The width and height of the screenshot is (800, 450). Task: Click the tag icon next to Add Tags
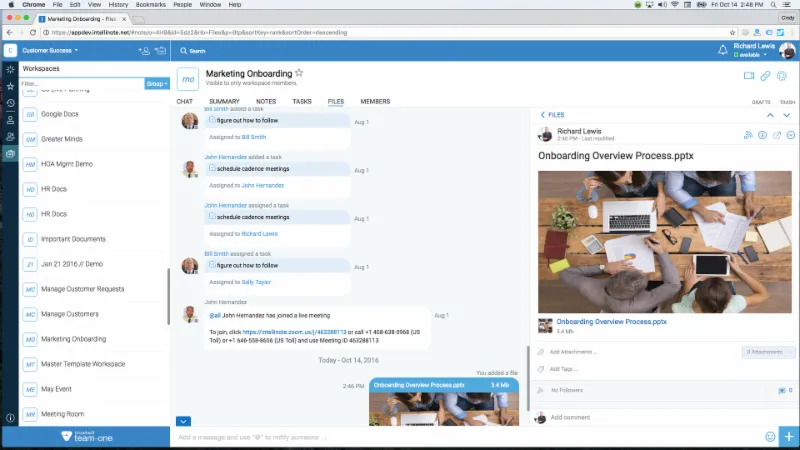(541, 369)
